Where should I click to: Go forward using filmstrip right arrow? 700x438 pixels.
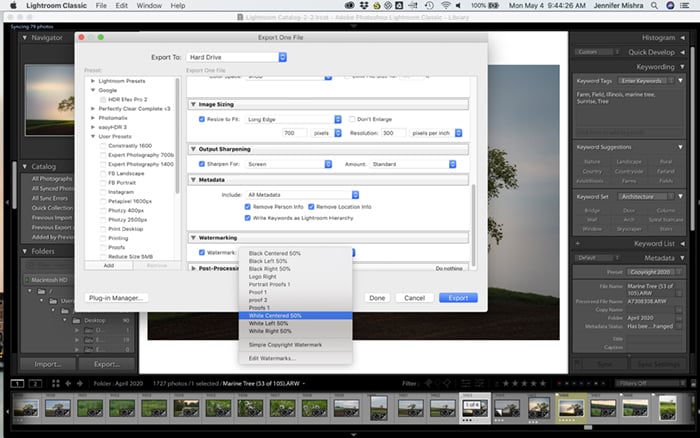pos(79,383)
